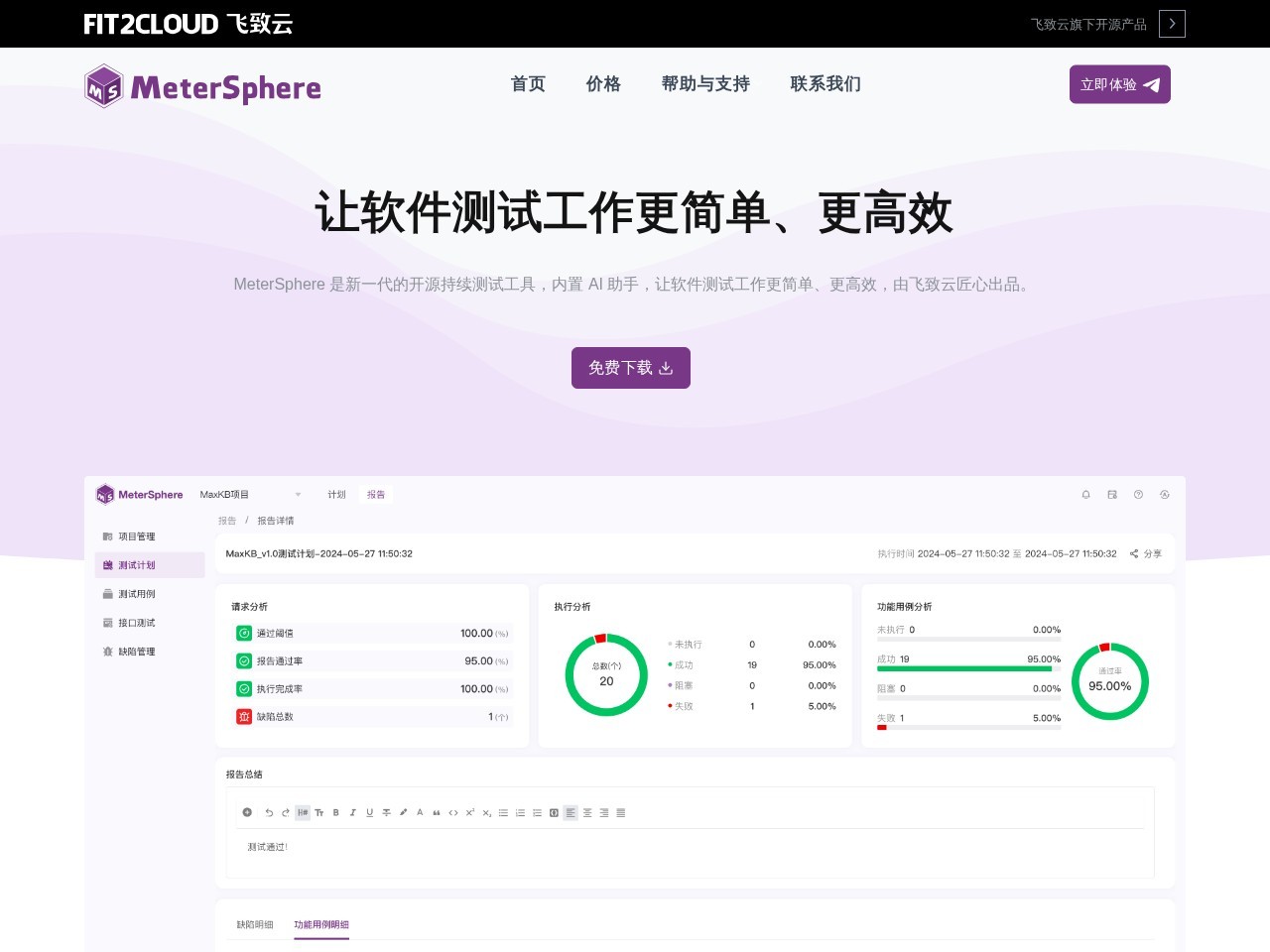Viewport: 1270px width, 952px height.
Task: Select align left in the editor
Action: click(571, 812)
